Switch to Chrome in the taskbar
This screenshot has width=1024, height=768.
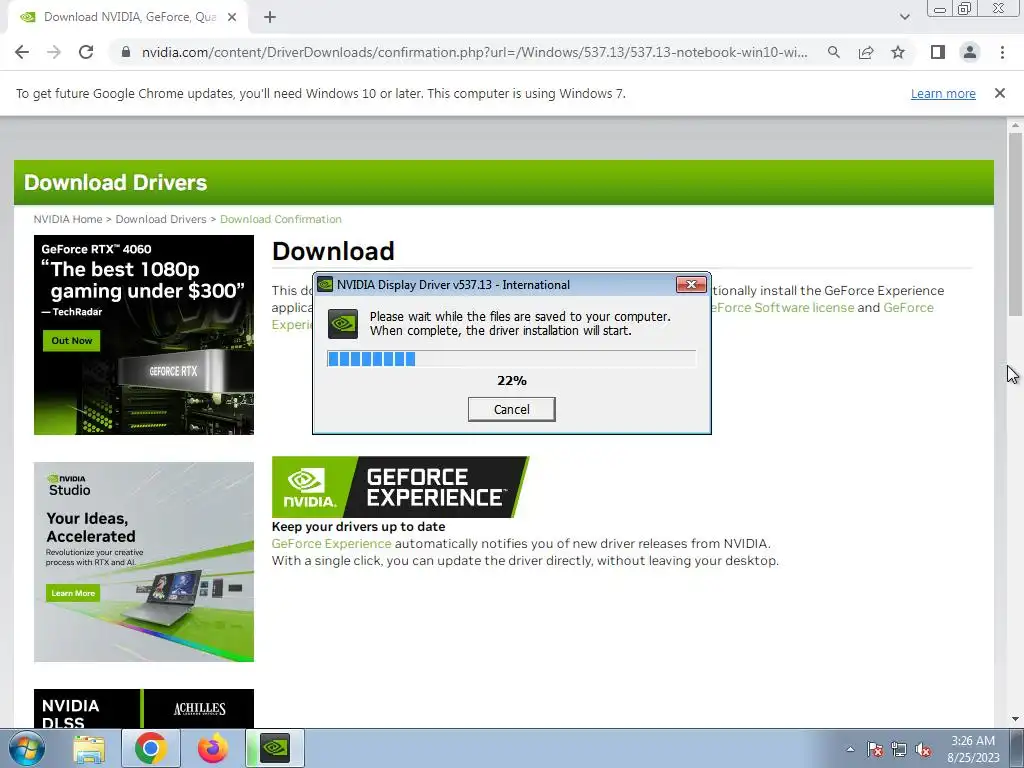pos(151,748)
